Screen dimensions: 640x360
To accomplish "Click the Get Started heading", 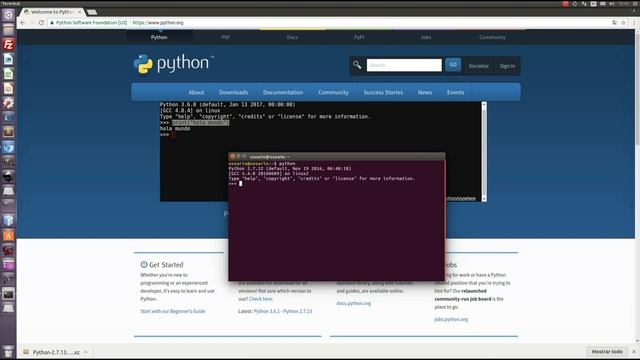I will tap(166, 264).
